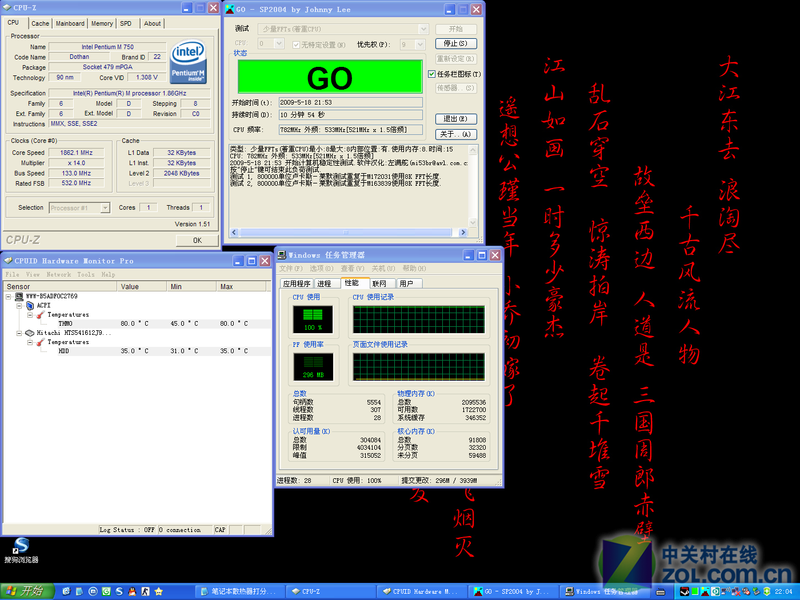Open the Sogou browser desktop shortcut
800x600 pixels.
tap(21, 550)
